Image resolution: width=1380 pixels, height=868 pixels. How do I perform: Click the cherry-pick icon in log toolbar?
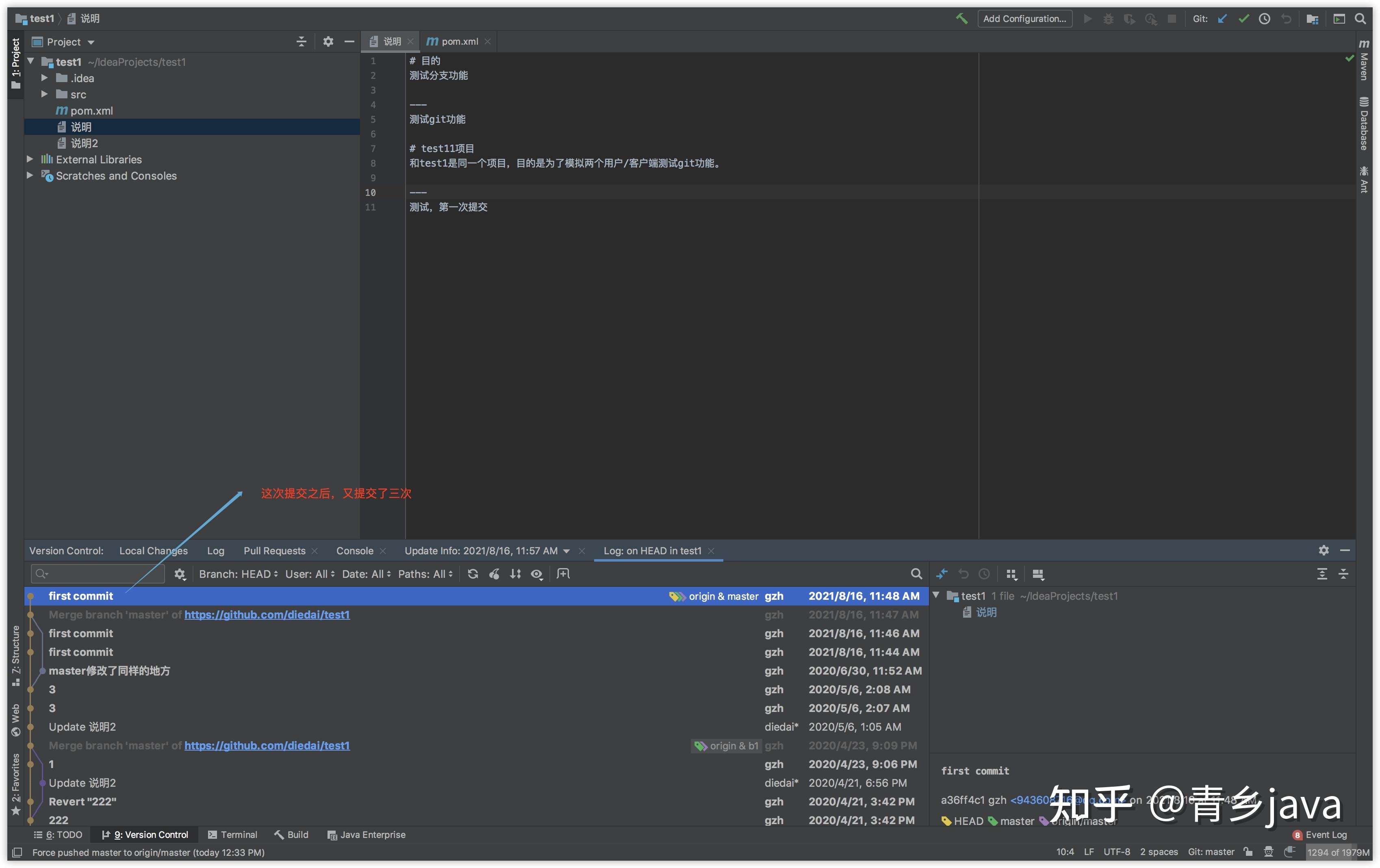(x=494, y=574)
